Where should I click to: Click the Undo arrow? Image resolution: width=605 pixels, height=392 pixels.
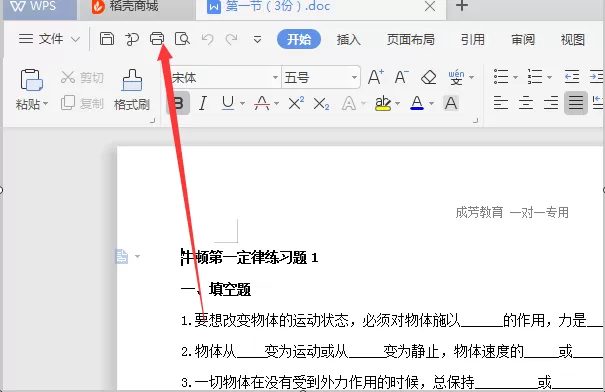click(208, 39)
